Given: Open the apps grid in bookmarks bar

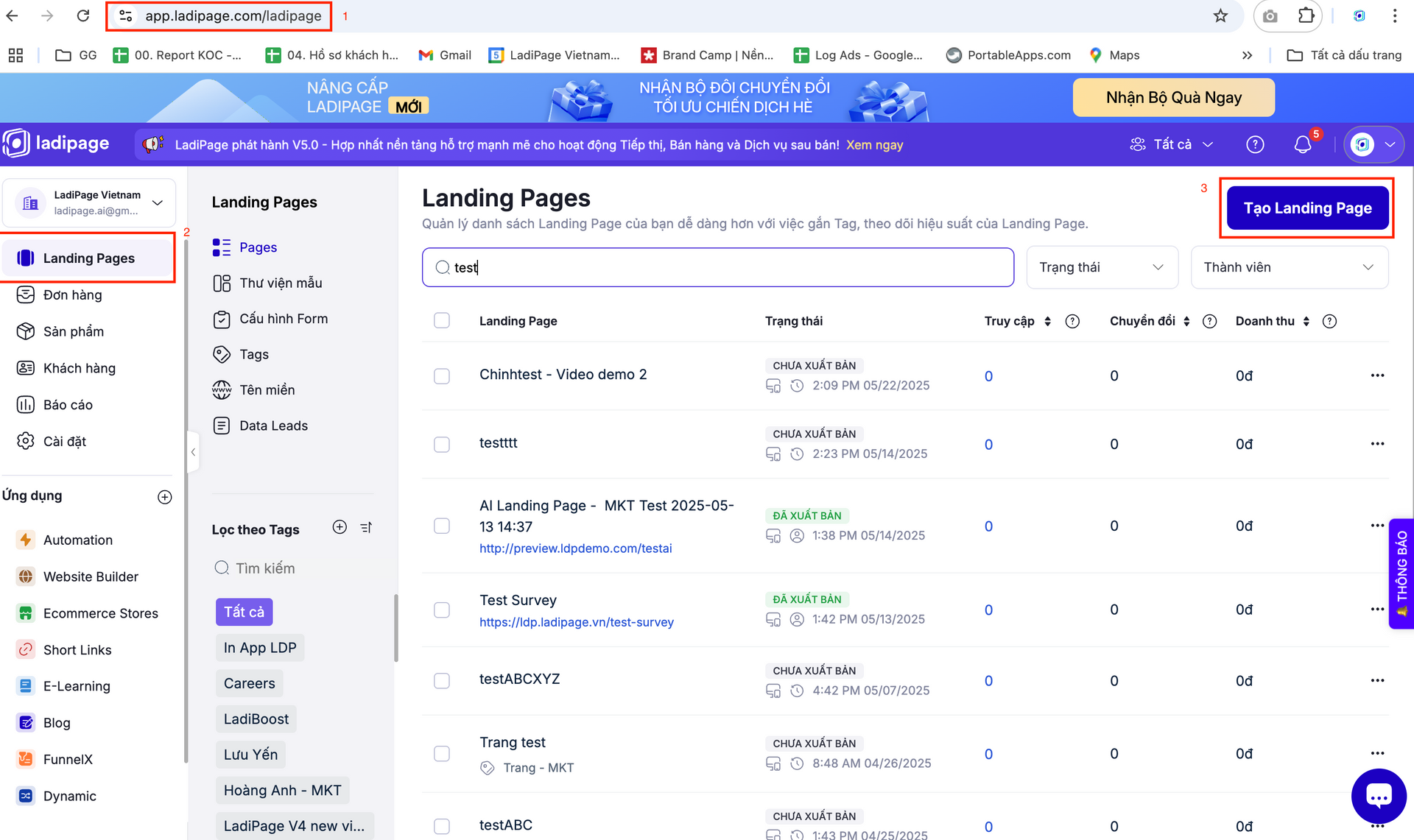Looking at the screenshot, I should pos(15,55).
